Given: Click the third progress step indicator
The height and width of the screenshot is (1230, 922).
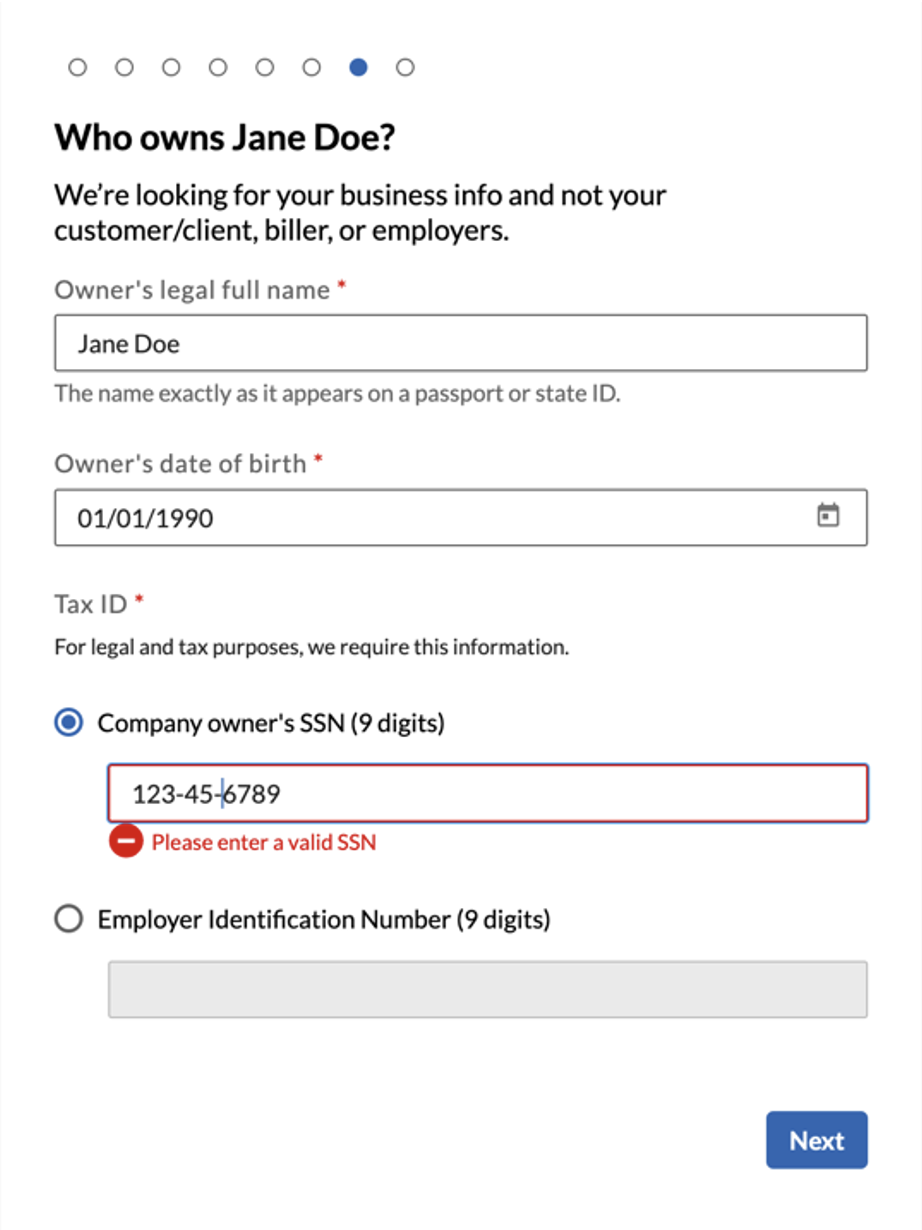Looking at the screenshot, I should tap(171, 67).
